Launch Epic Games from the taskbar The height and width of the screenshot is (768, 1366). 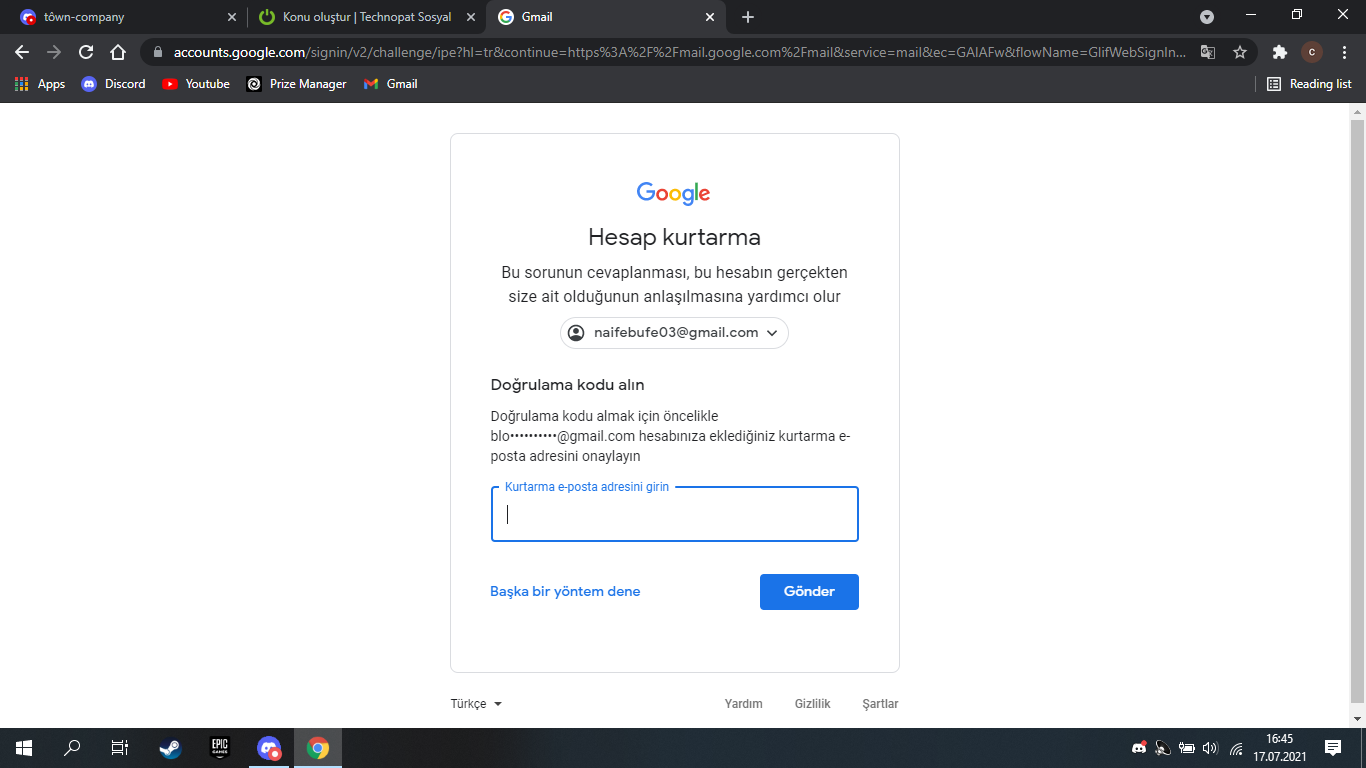(x=220, y=748)
